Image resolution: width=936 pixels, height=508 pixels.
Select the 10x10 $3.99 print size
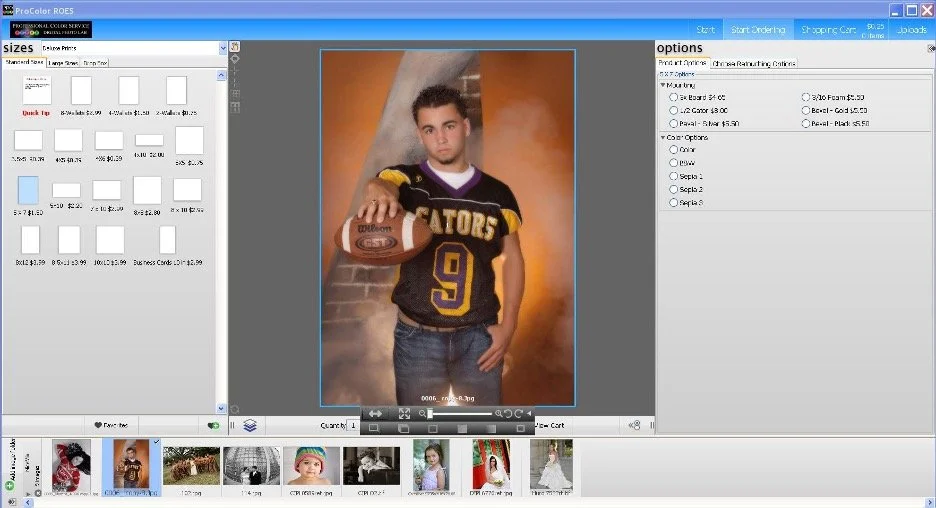click(x=110, y=240)
